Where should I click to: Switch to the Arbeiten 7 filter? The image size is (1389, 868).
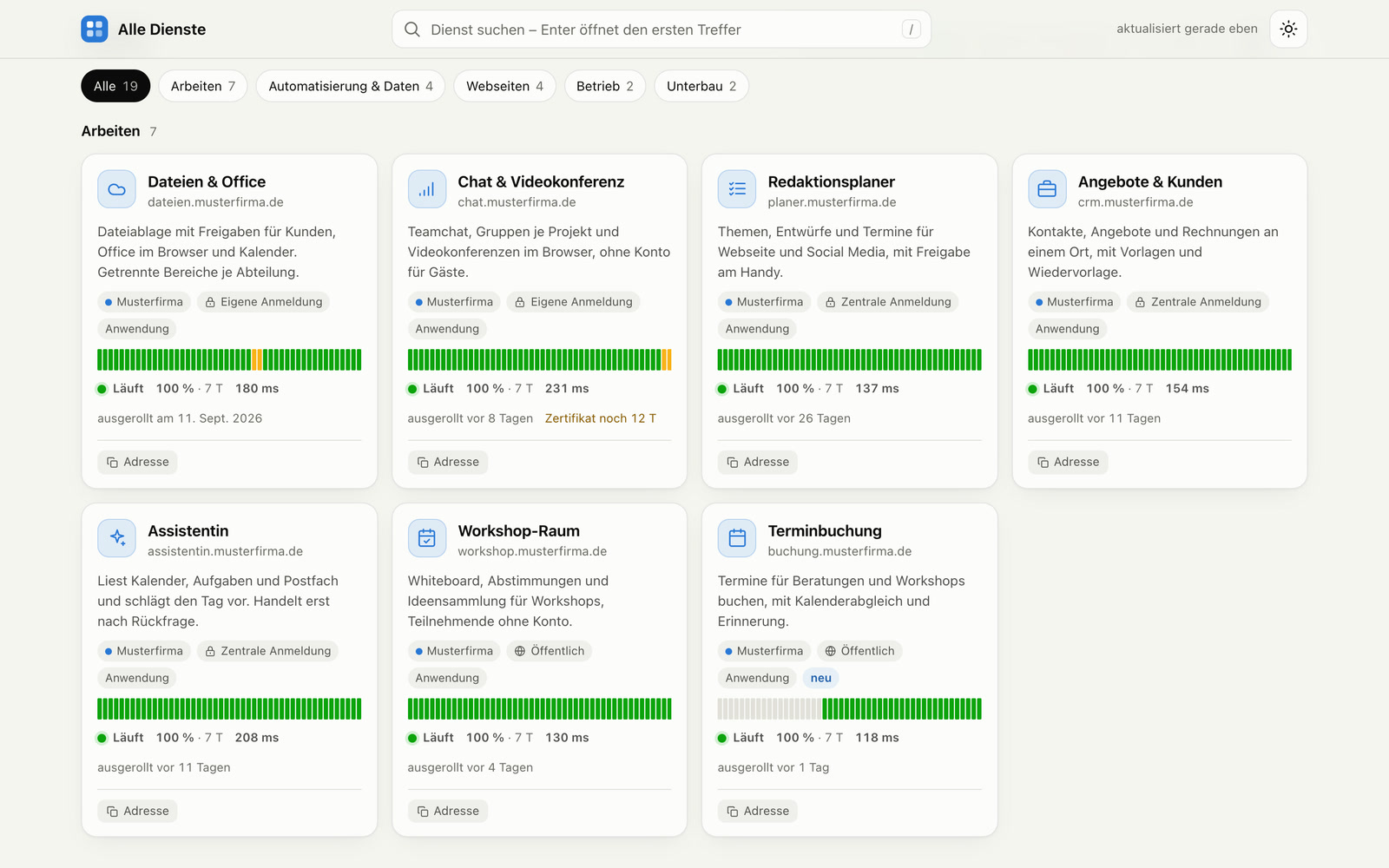pos(203,86)
